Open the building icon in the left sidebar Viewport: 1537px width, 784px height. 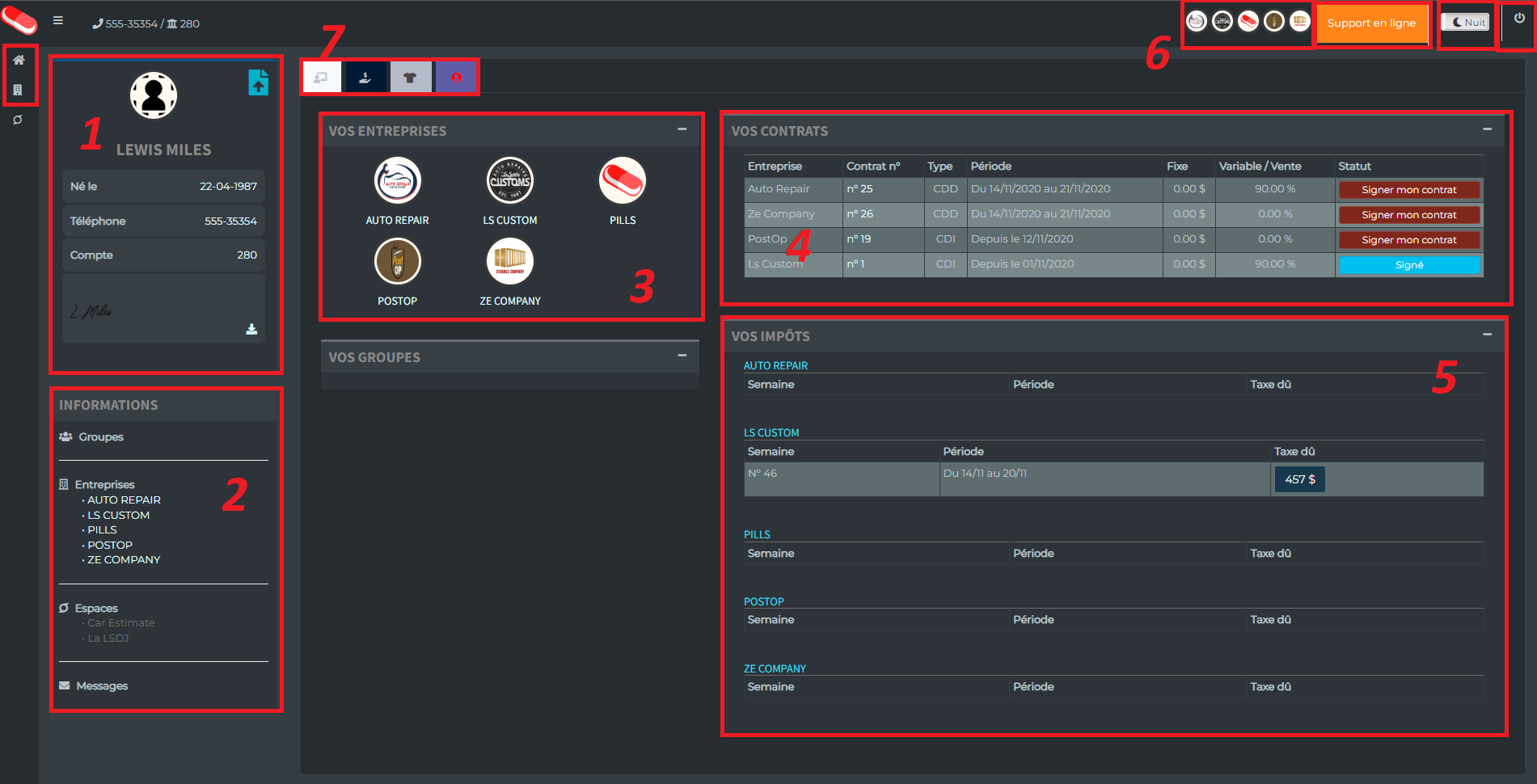[18, 90]
